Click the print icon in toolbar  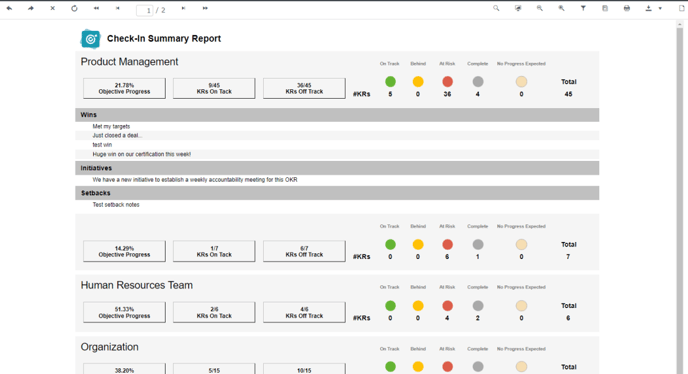(x=627, y=8)
